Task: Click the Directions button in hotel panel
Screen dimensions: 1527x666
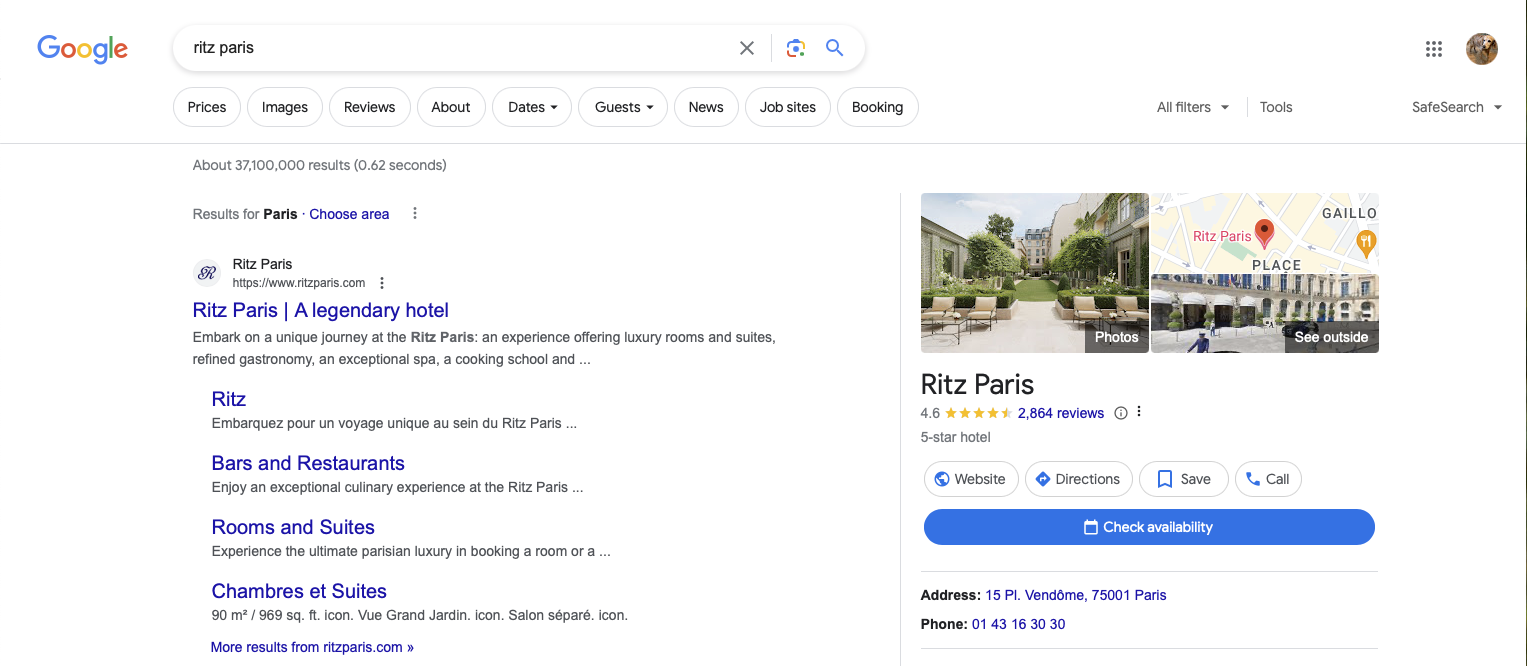Action: [1078, 479]
